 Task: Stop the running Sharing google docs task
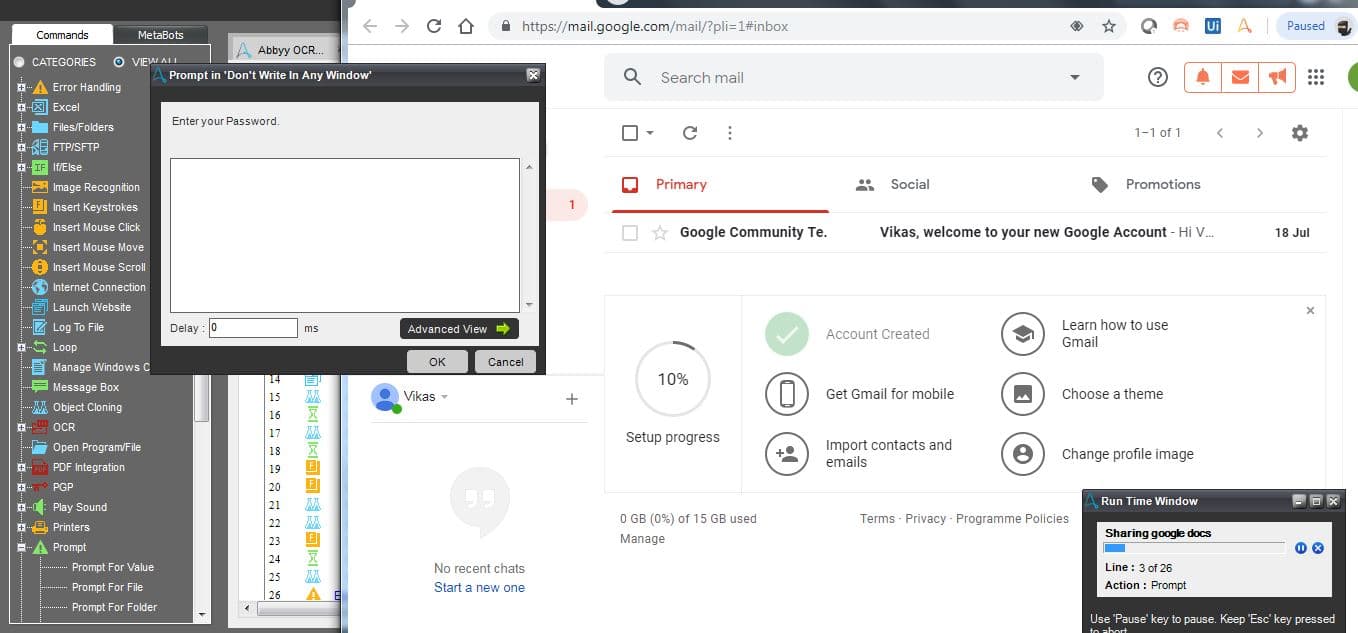pyautogui.click(x=1318, y=548)
